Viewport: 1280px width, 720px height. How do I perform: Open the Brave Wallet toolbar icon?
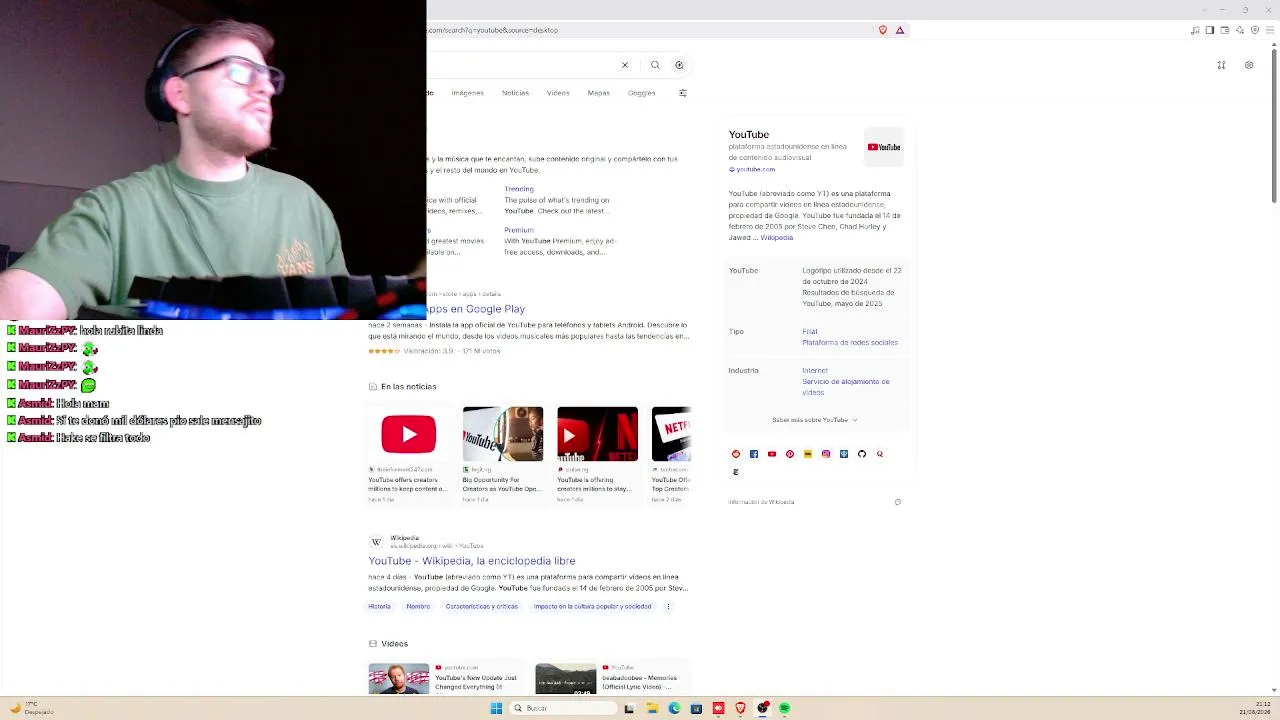point(1225,30)
